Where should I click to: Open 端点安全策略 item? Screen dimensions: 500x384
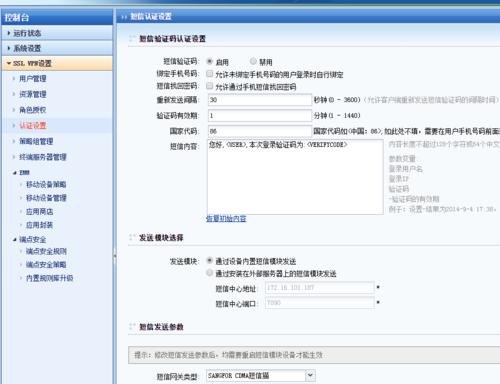[x=46, y=265]
